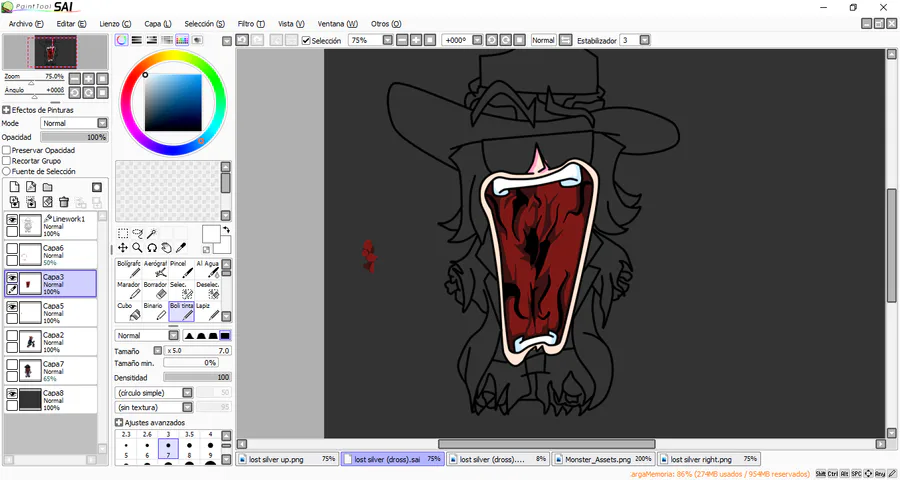The height and width of the screenshot is (480, 900).
Task: Open the Capa menu
Action: coord(158,24)
